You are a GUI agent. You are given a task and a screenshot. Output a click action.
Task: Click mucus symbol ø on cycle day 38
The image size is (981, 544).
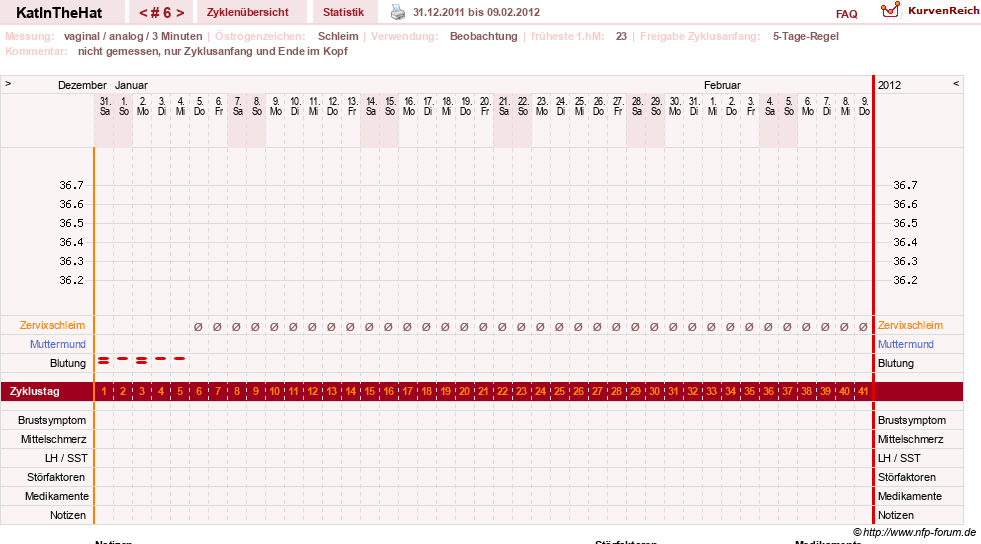(806, 326)
